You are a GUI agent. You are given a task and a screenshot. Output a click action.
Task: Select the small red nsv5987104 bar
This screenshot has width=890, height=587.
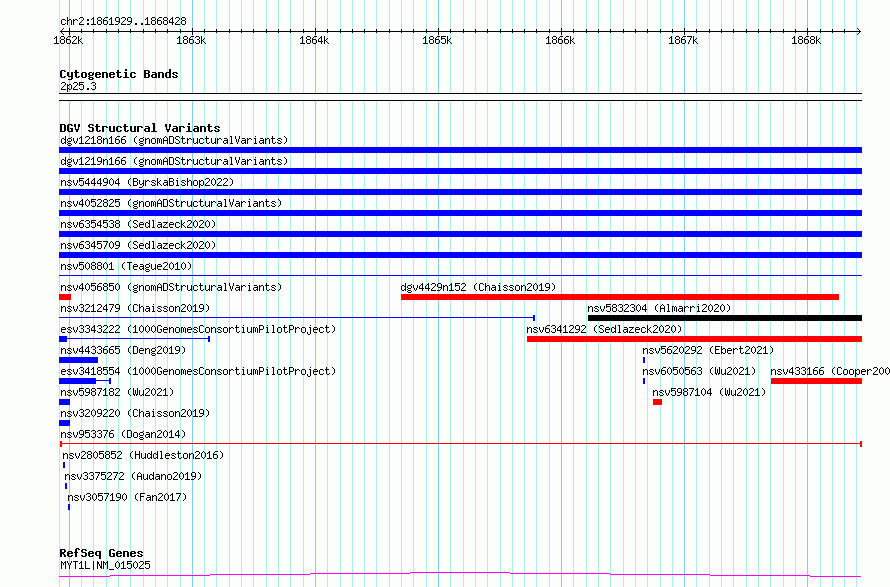[657, 402]
